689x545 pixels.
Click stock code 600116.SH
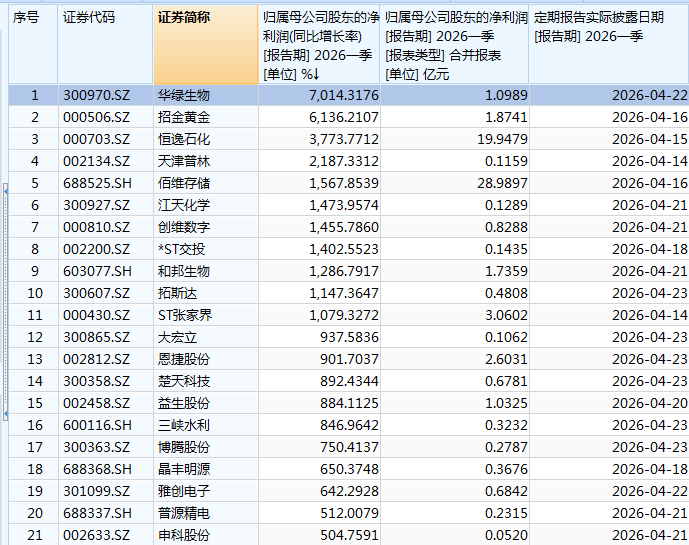pyautogui.click(x=96, y=425)
